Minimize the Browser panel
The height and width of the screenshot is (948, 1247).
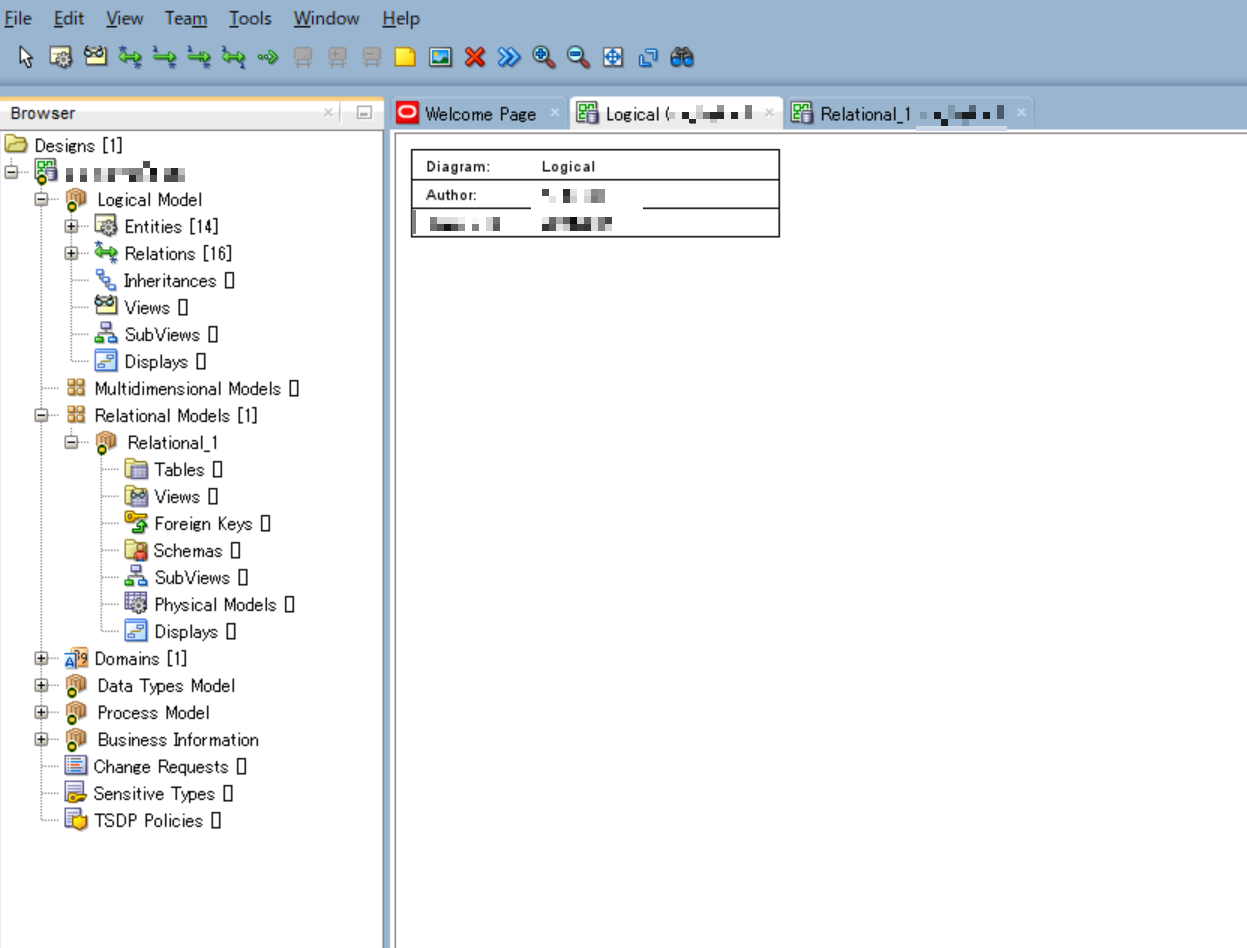coord(364,113)
